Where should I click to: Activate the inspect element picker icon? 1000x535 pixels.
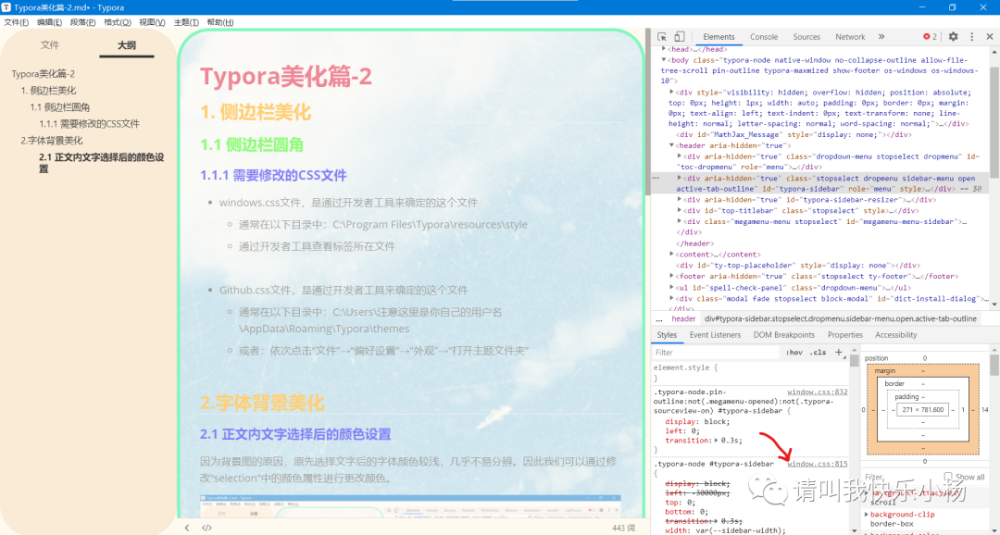[662, 37]
